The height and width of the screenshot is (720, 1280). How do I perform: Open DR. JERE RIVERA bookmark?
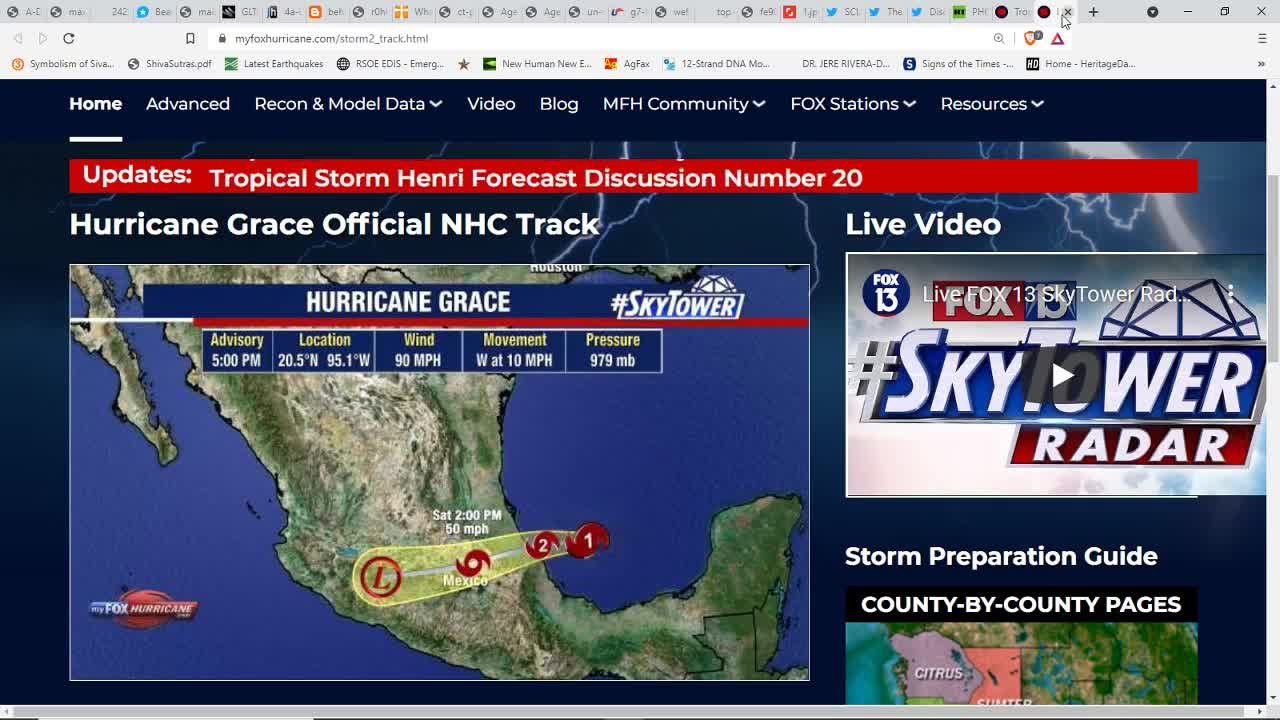pyautogui.click(x=845, y=64)
